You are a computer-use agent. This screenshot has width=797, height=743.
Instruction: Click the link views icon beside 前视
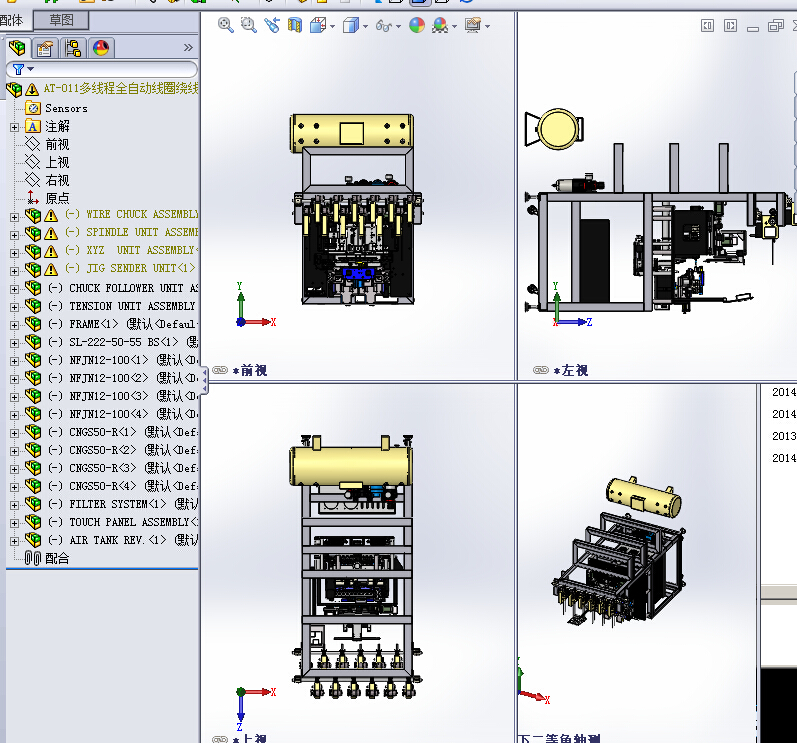pyautogui.click(x=220, y=370)
